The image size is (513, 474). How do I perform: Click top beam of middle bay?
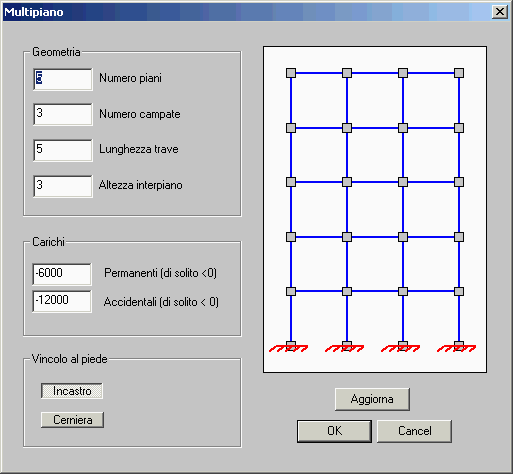click(375, 73)
